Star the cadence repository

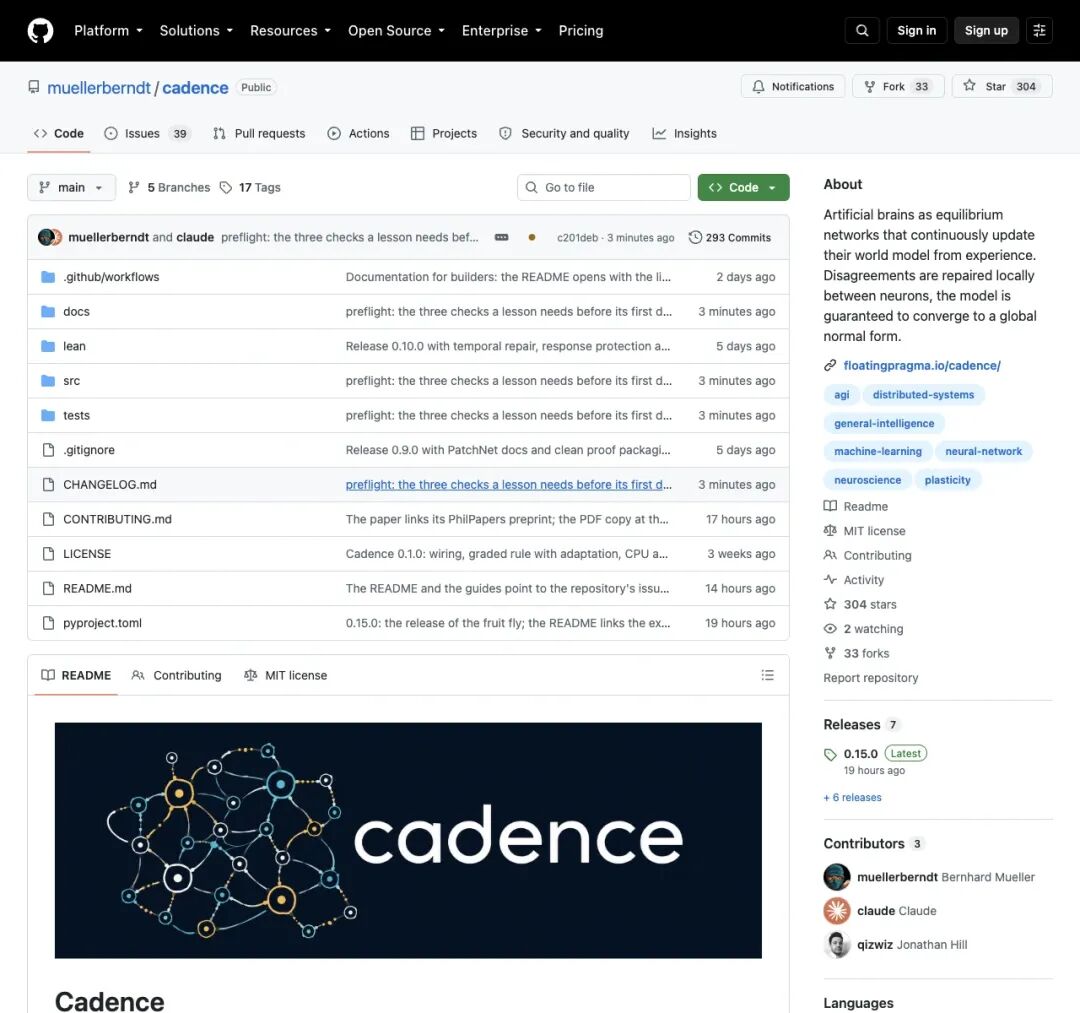[1001, 86]
